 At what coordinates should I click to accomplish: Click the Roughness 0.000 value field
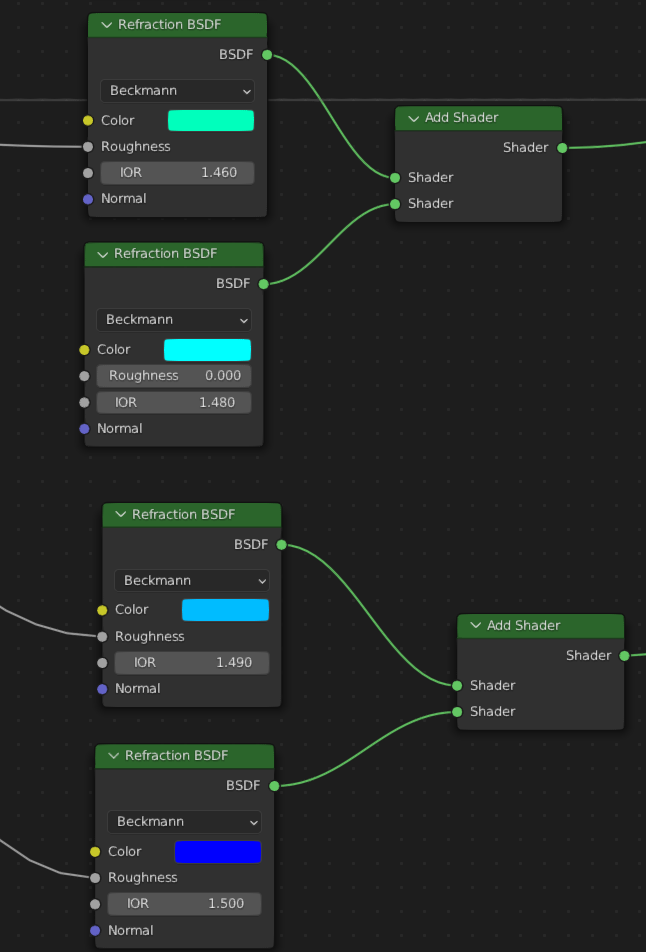[174, 376]
